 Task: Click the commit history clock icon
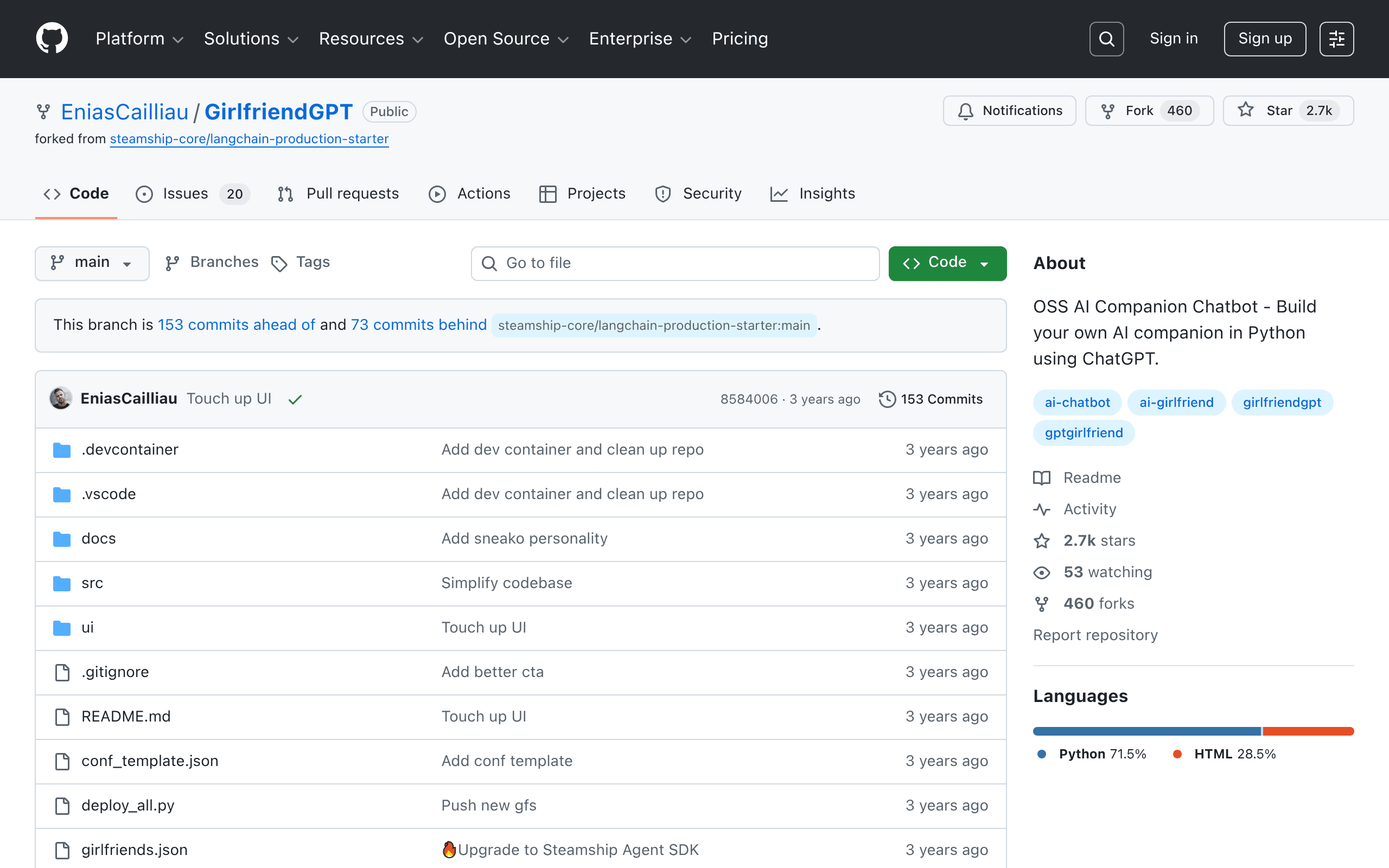tap(887, 399)
